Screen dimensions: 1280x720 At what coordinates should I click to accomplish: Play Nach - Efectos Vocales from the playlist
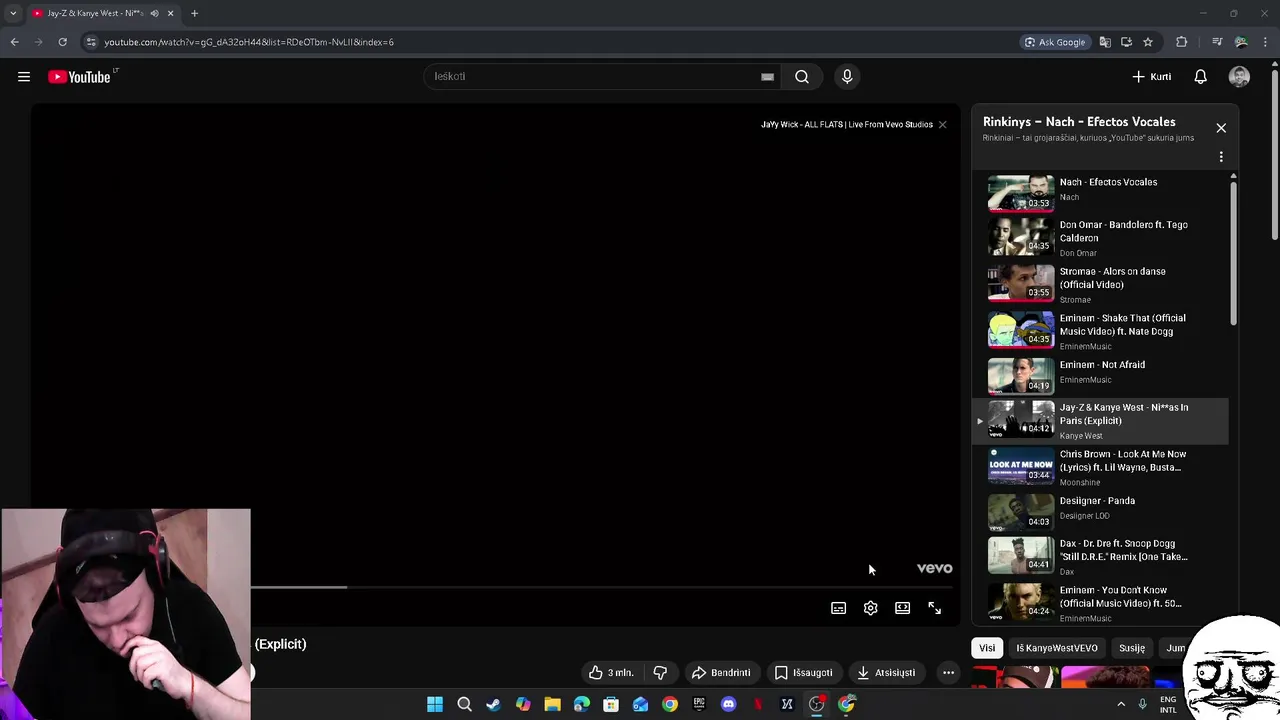tap(1100, 191)
